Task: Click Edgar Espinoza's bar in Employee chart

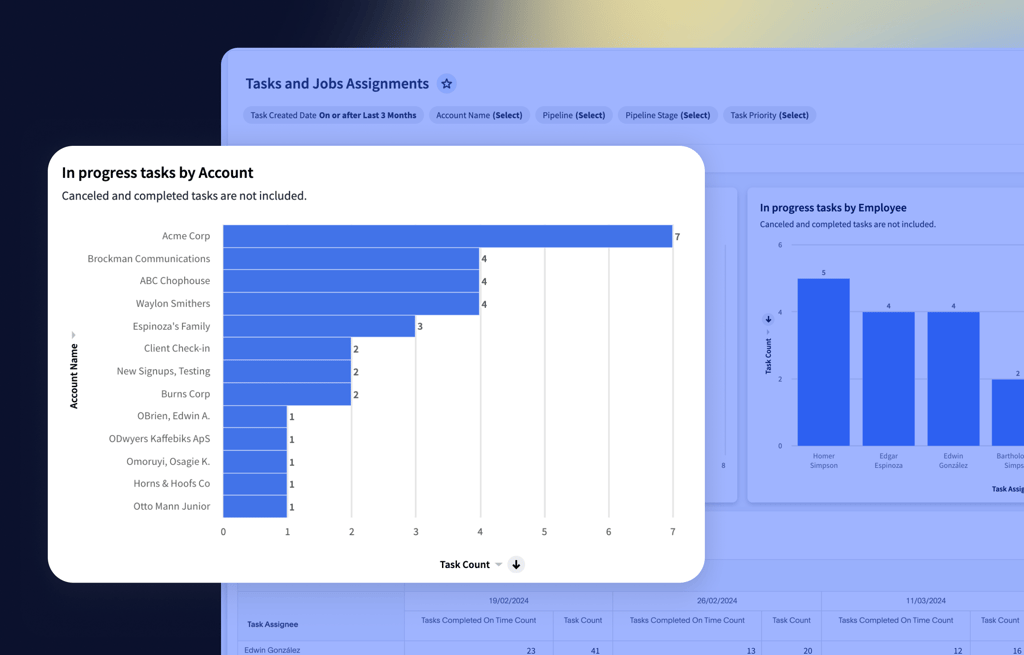Action: (x=888, y=378)
